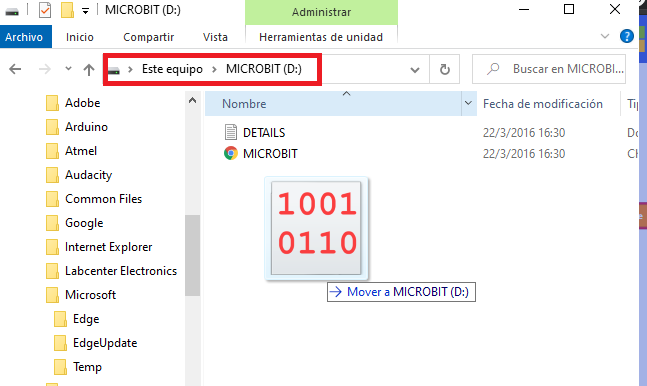The width and height of the screenshot is (647, 386).
Task: Switch to the Vista ribbon tab
Action: (215, 37)
